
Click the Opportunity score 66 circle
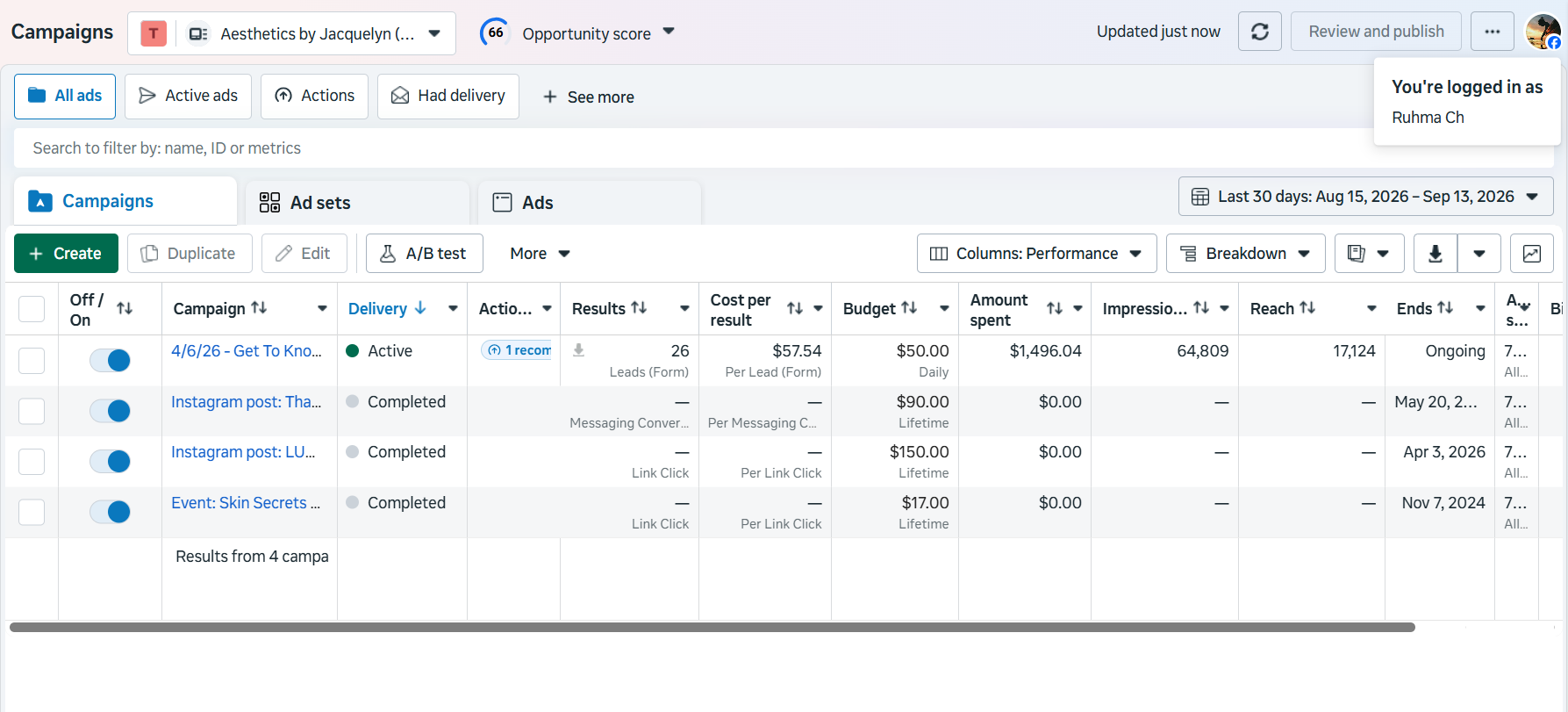click(495, 32)
